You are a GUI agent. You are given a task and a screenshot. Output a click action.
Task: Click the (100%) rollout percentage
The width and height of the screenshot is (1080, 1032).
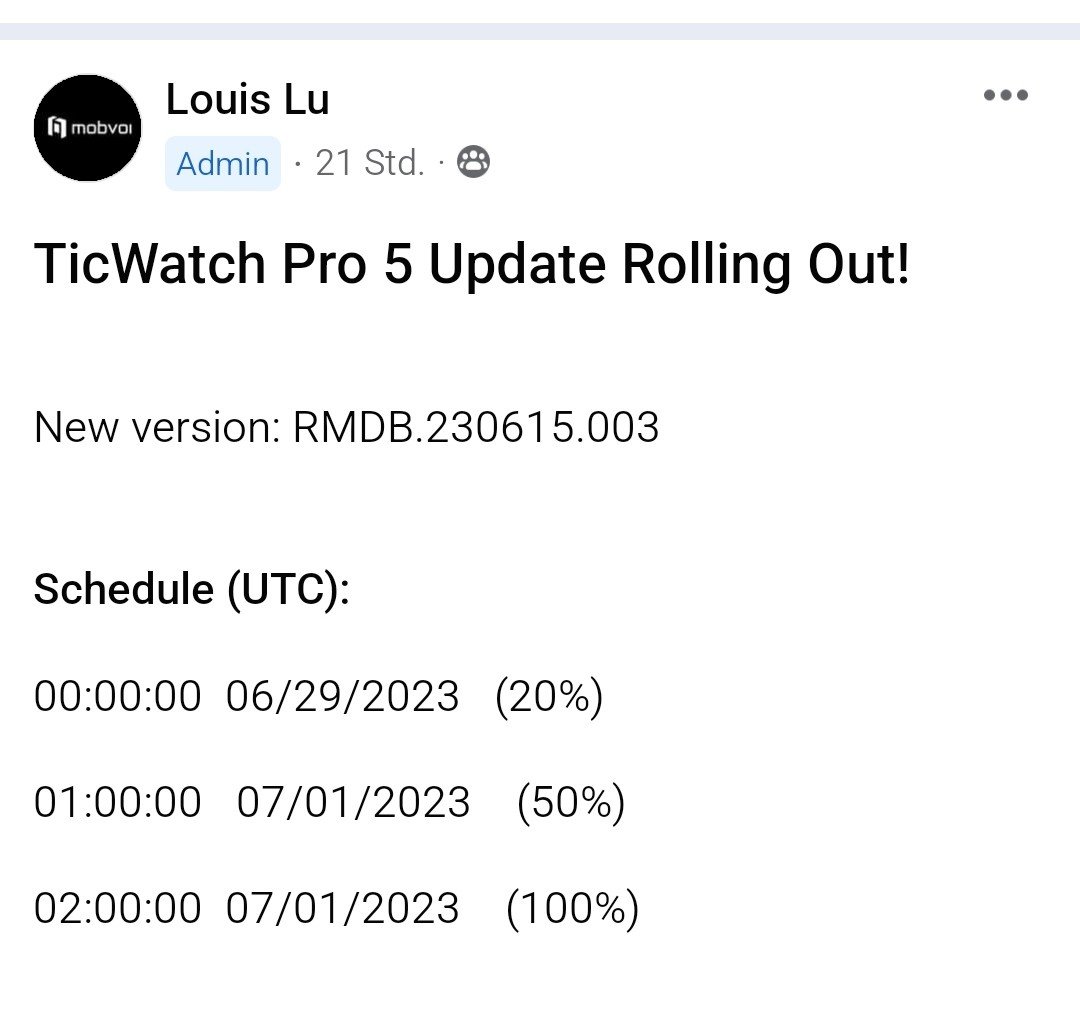(x=572, y=908)
